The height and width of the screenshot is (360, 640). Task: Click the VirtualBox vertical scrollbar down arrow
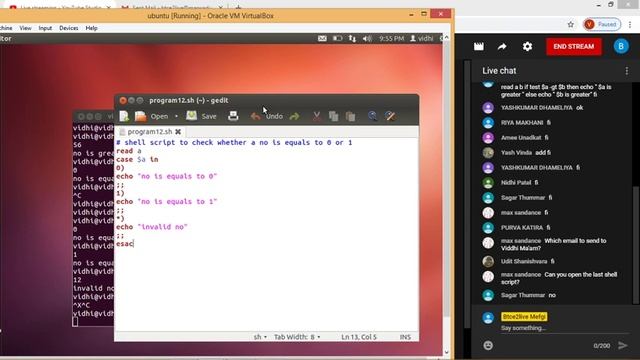446,352
